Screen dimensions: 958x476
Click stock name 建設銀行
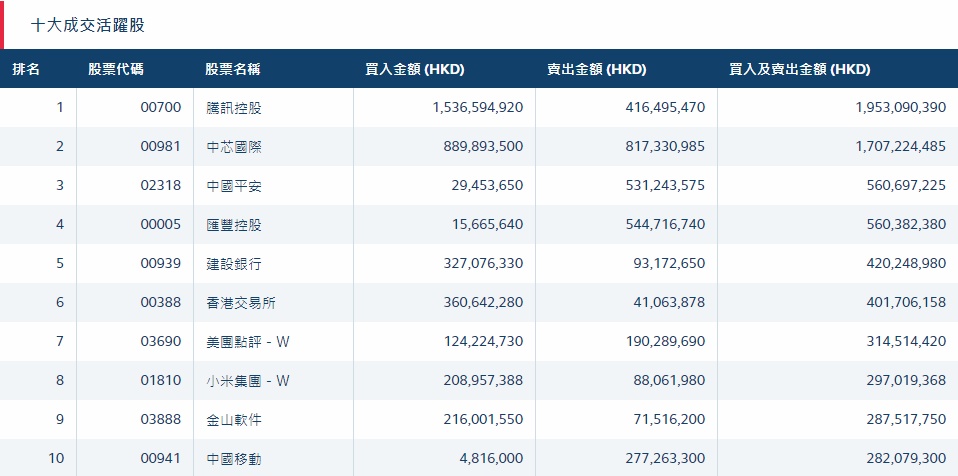coord(234,263)
